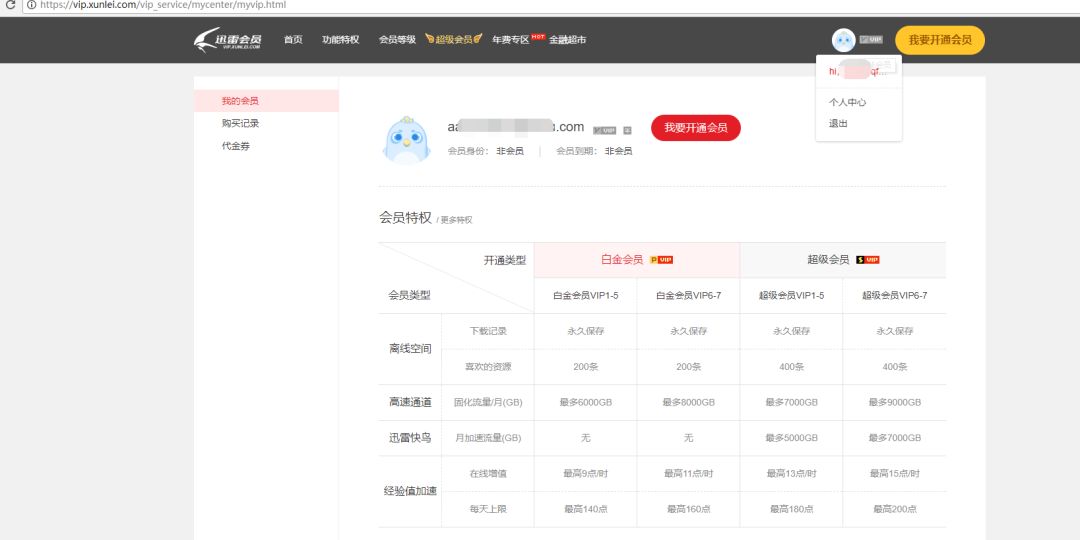The width and height of the screenshot is (1080, 540).
Task: Click the user avatar in the top bar
Action: 843,40
